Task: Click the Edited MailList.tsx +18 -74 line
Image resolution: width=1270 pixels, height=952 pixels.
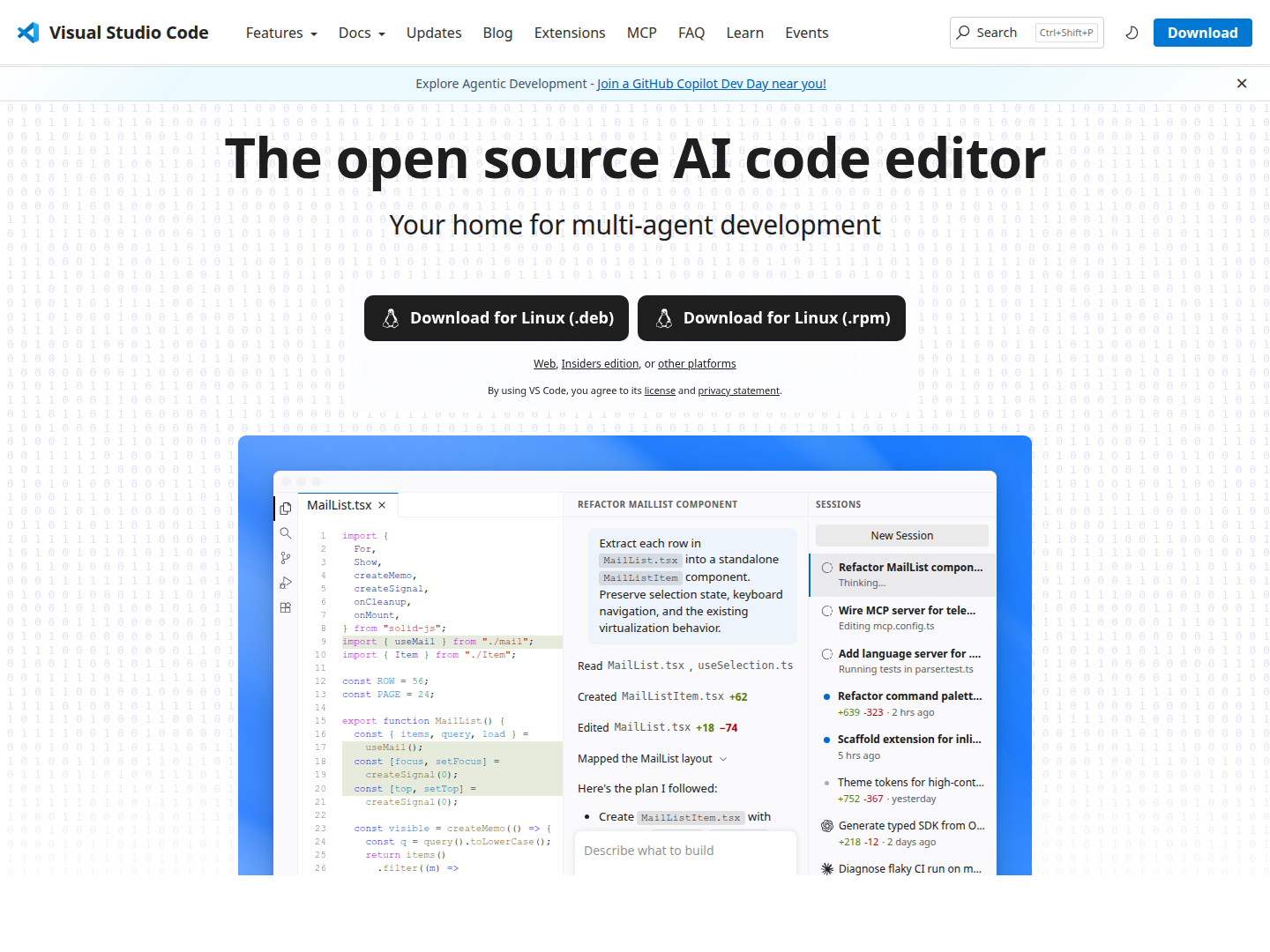Action: 658,727
